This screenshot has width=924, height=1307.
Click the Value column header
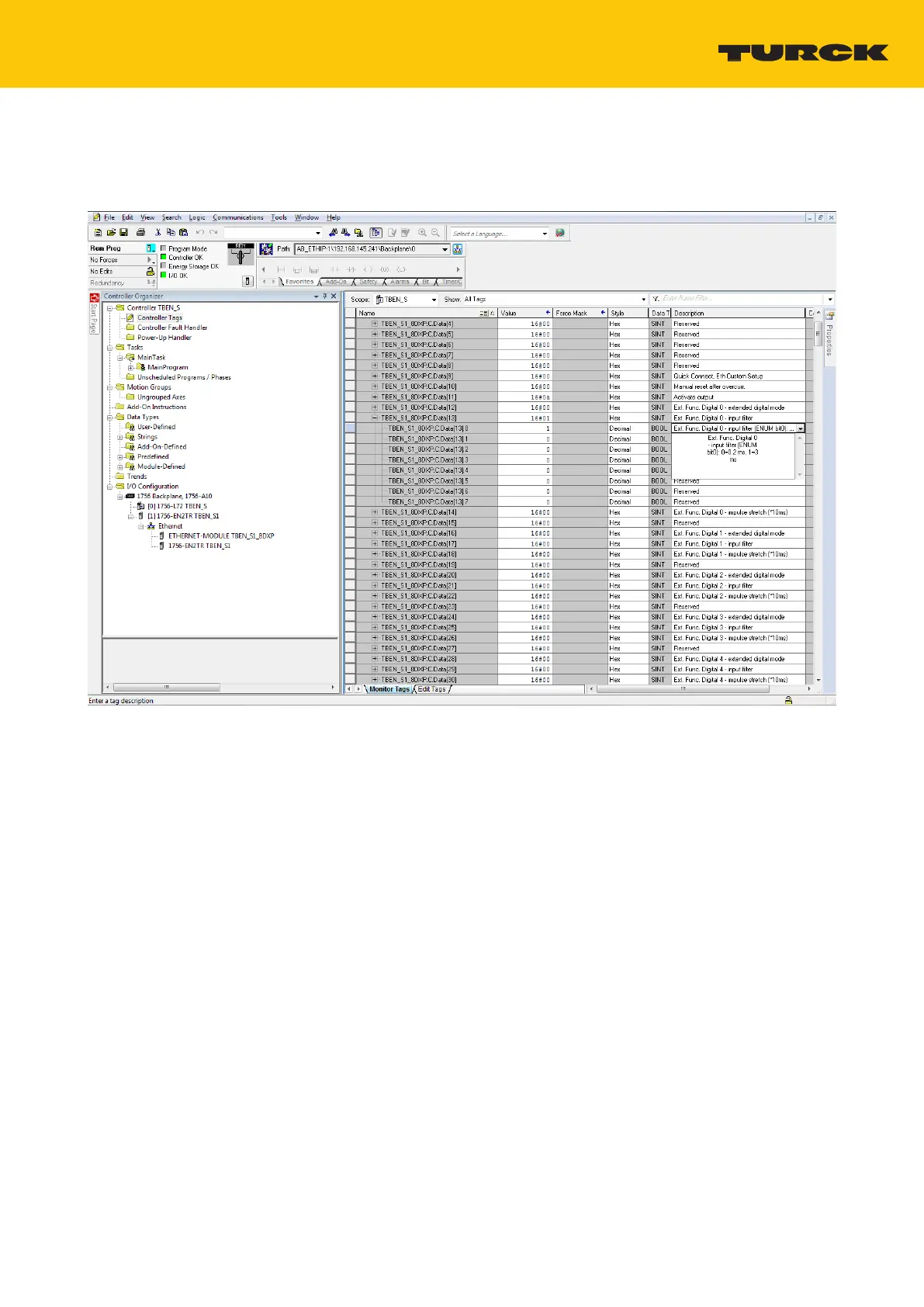coord(525,313)
